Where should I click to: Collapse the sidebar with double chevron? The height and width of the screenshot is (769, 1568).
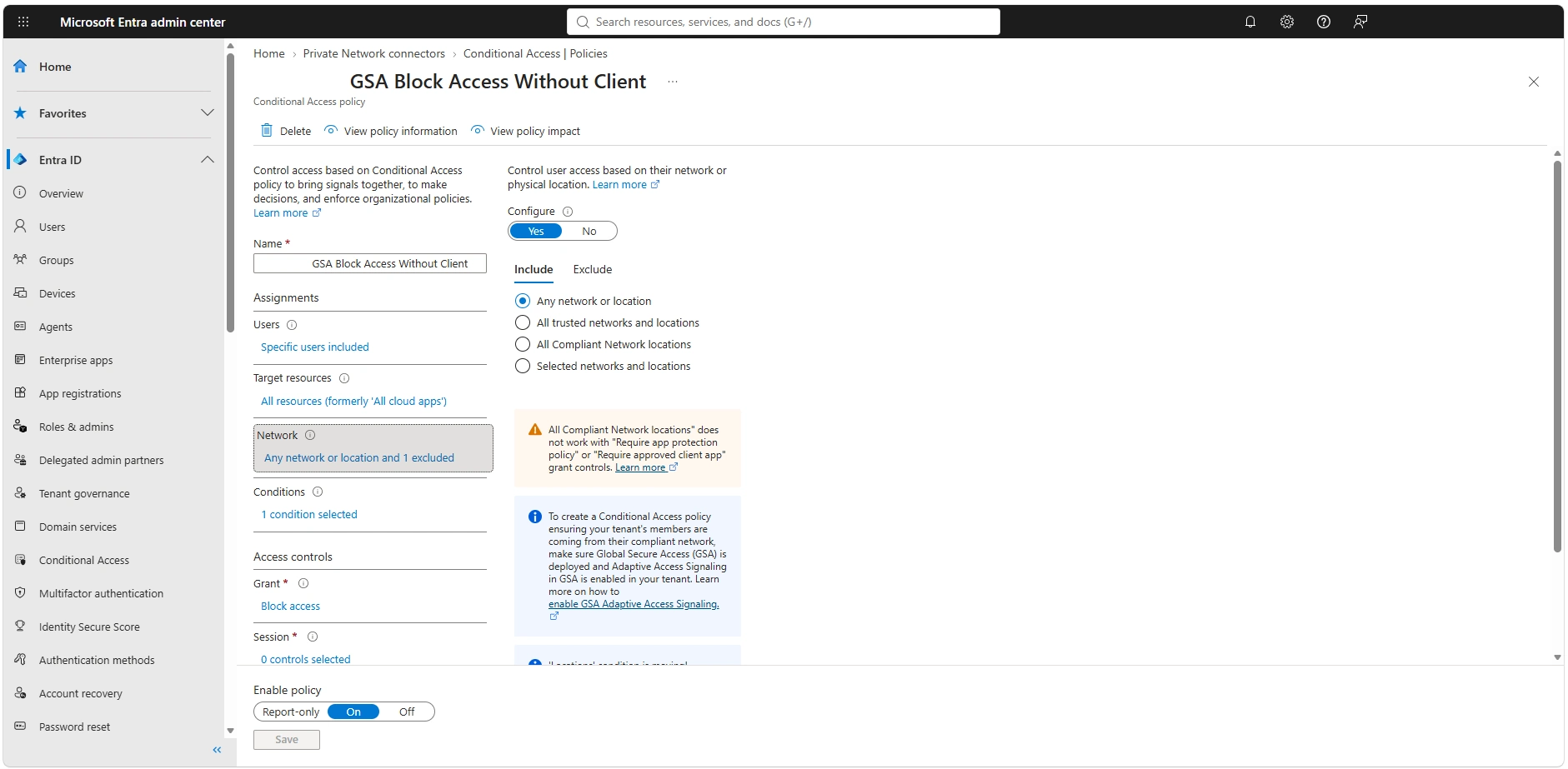(217, 750)
